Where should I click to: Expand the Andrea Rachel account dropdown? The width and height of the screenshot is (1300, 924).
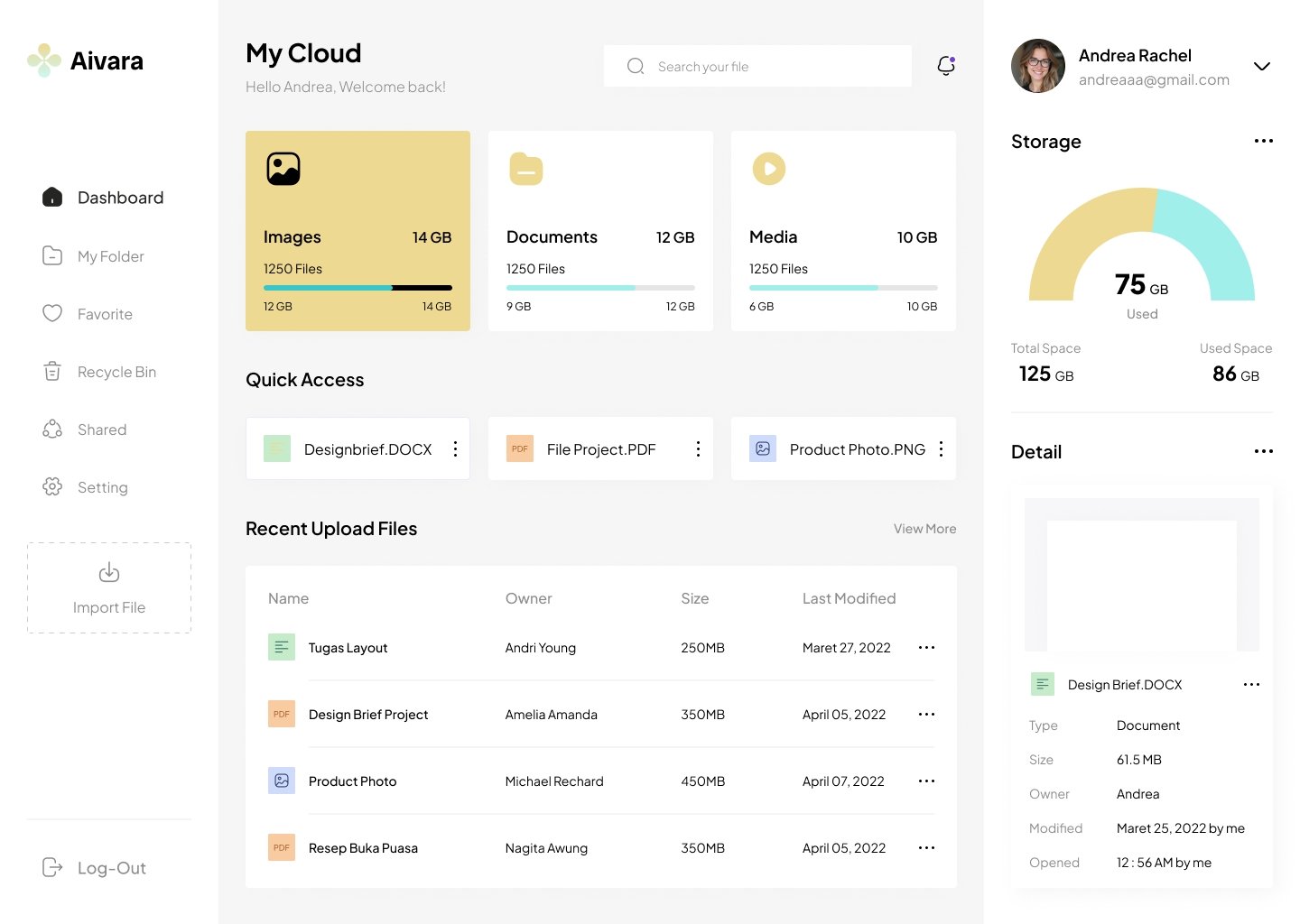point(1262,67)
